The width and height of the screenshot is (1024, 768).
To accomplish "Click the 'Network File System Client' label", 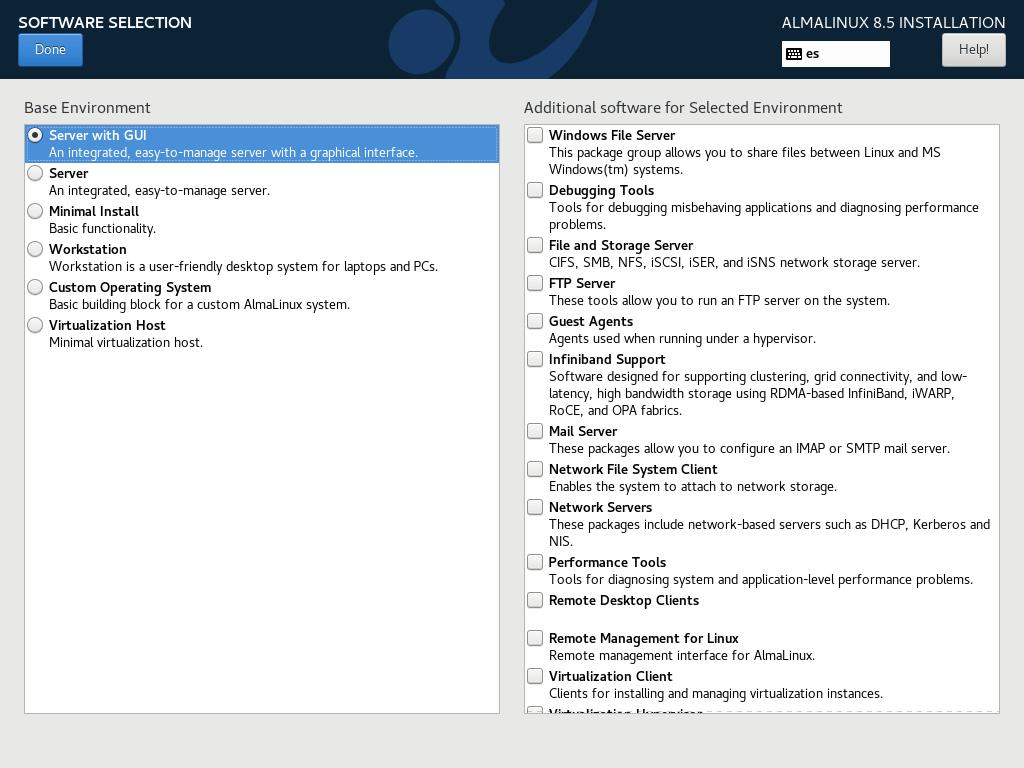I will (633, 469).
